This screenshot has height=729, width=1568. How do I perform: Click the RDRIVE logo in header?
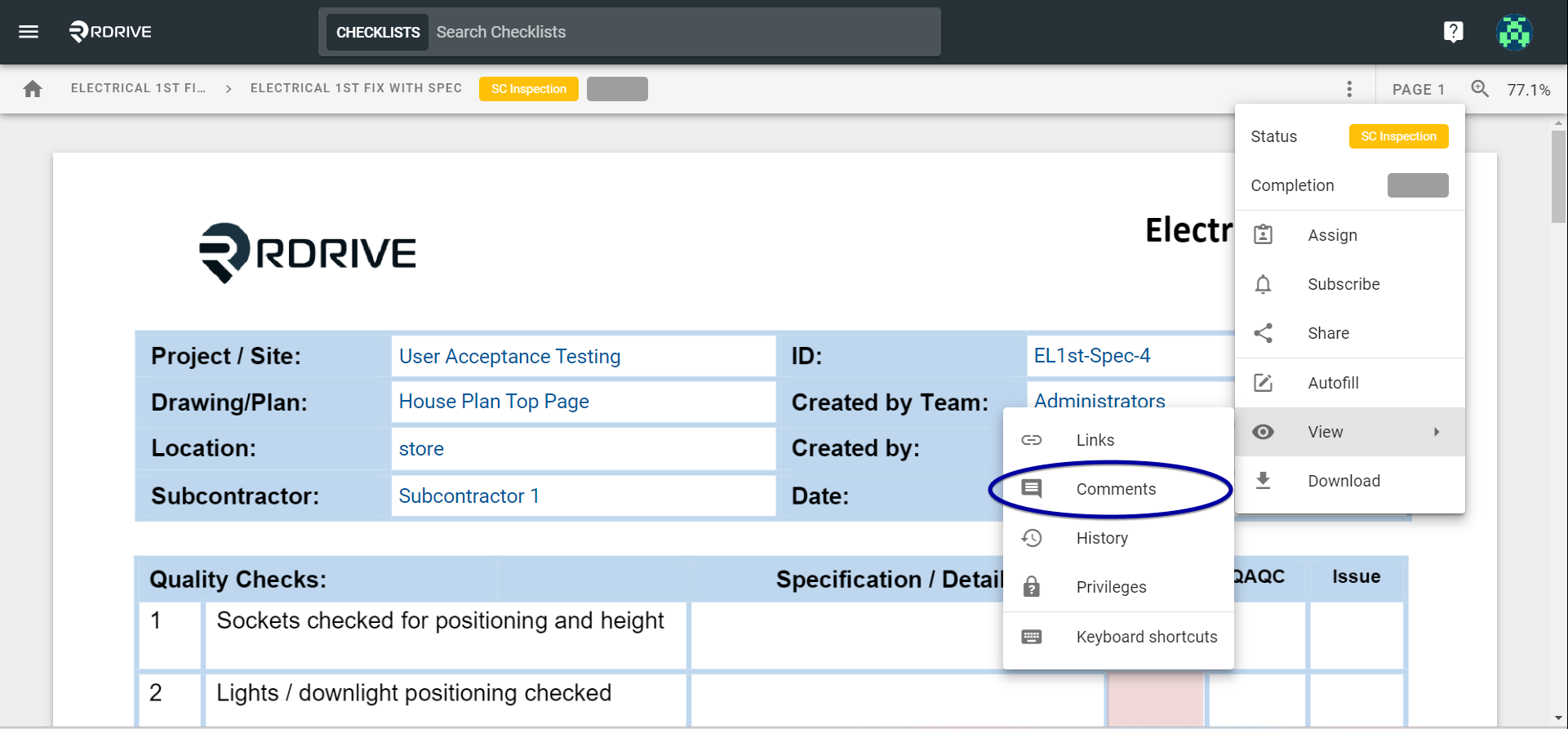point(110,32)
